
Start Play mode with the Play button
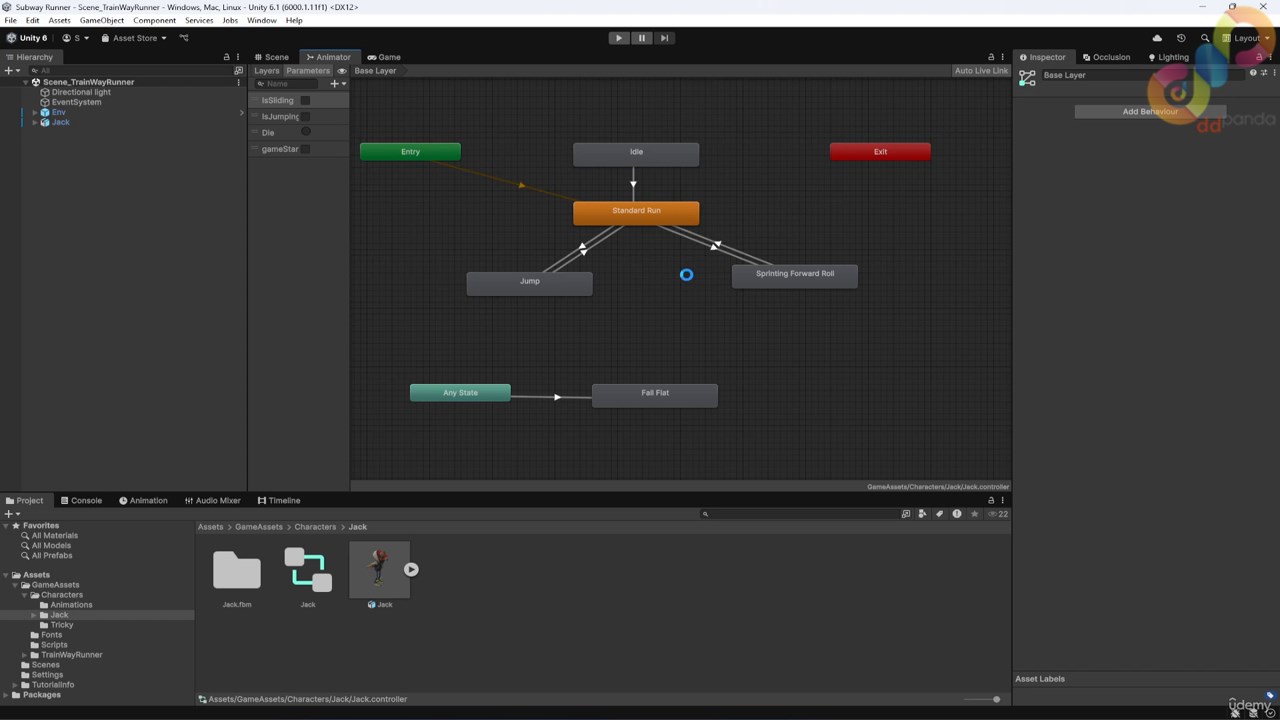[x=619, y=38]
